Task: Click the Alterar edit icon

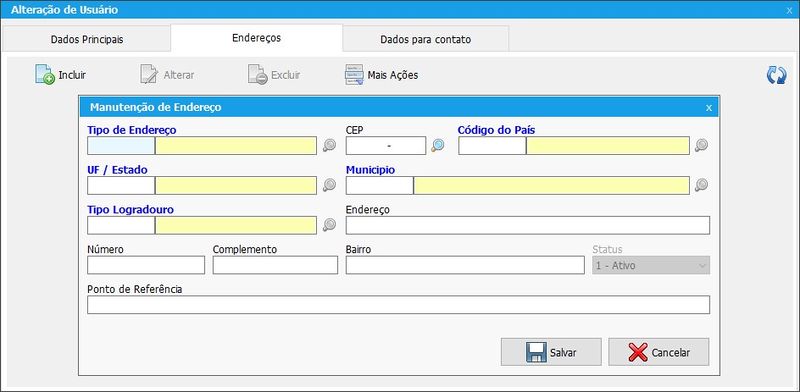Action: coord(149,75)
